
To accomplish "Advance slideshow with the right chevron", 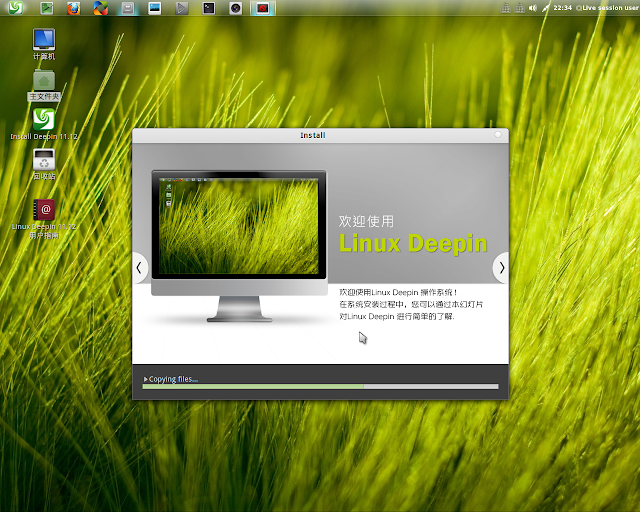I will [x=502, y=268].
